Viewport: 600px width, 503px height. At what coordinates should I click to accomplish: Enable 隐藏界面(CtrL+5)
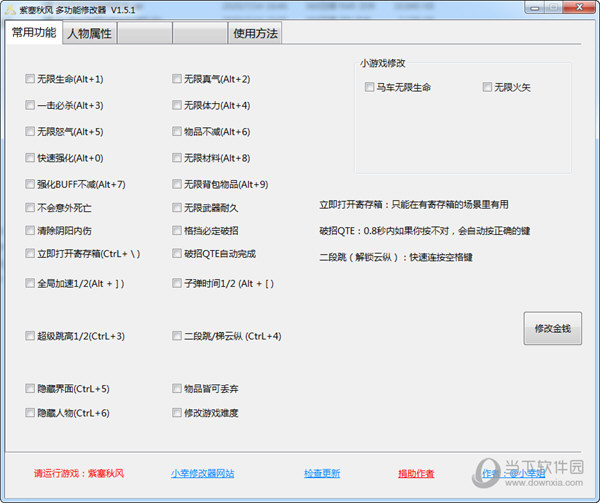tap(30, 389)
